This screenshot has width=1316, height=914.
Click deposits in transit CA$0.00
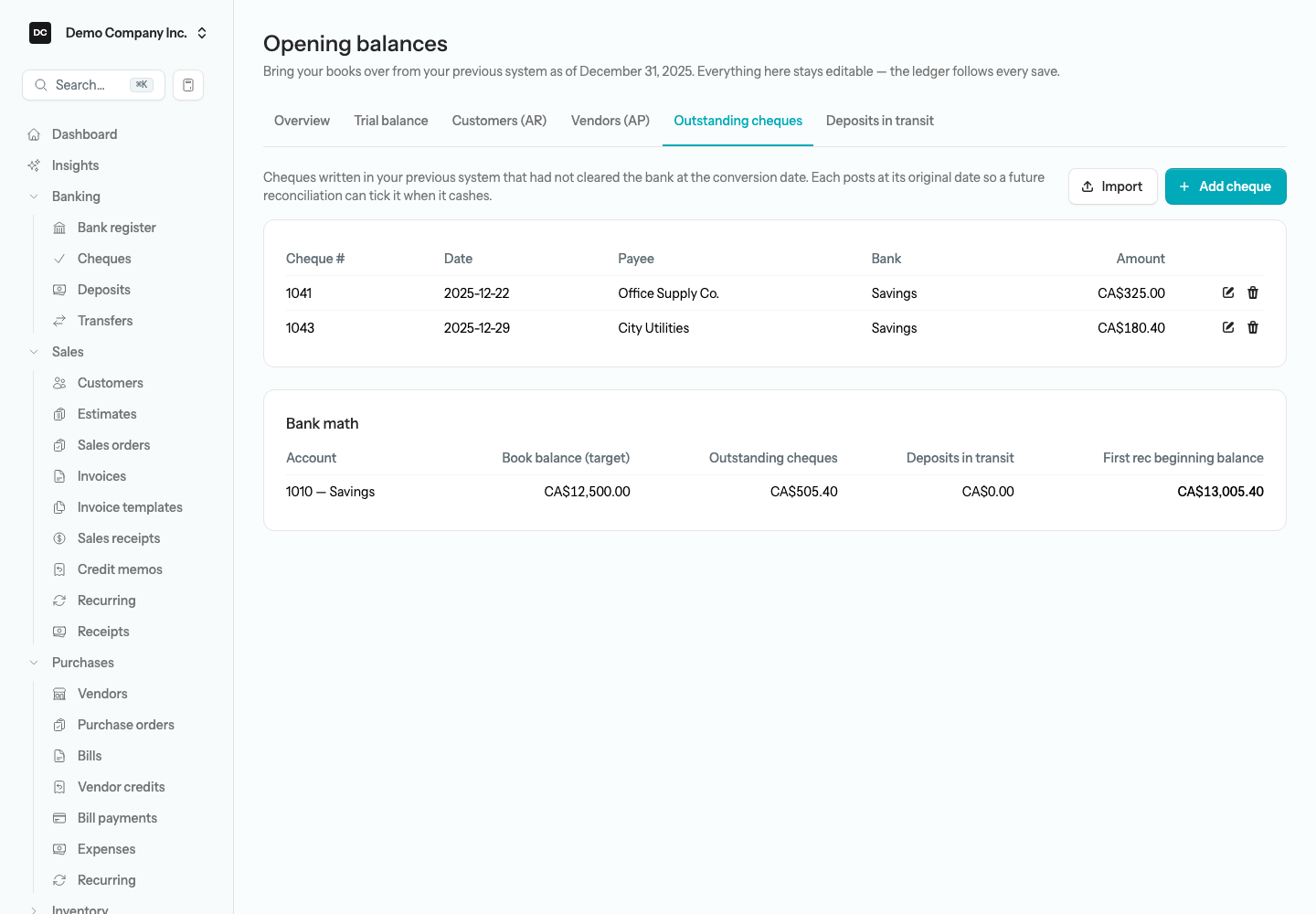pos(988,492)
